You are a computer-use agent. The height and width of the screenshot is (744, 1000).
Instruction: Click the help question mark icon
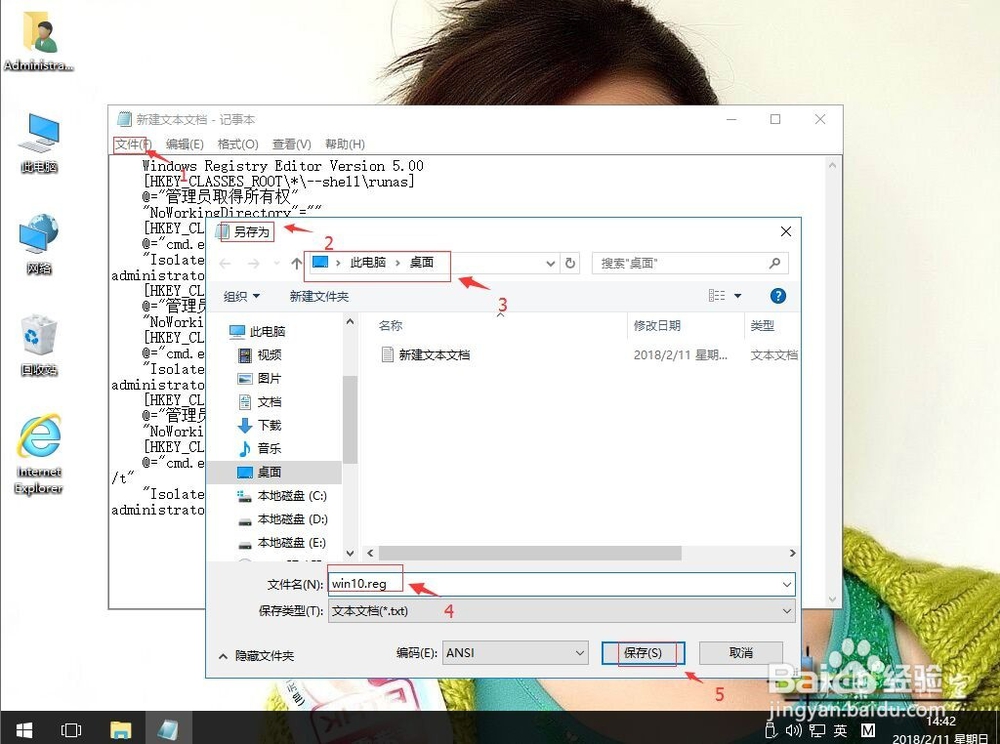(777, 296)
